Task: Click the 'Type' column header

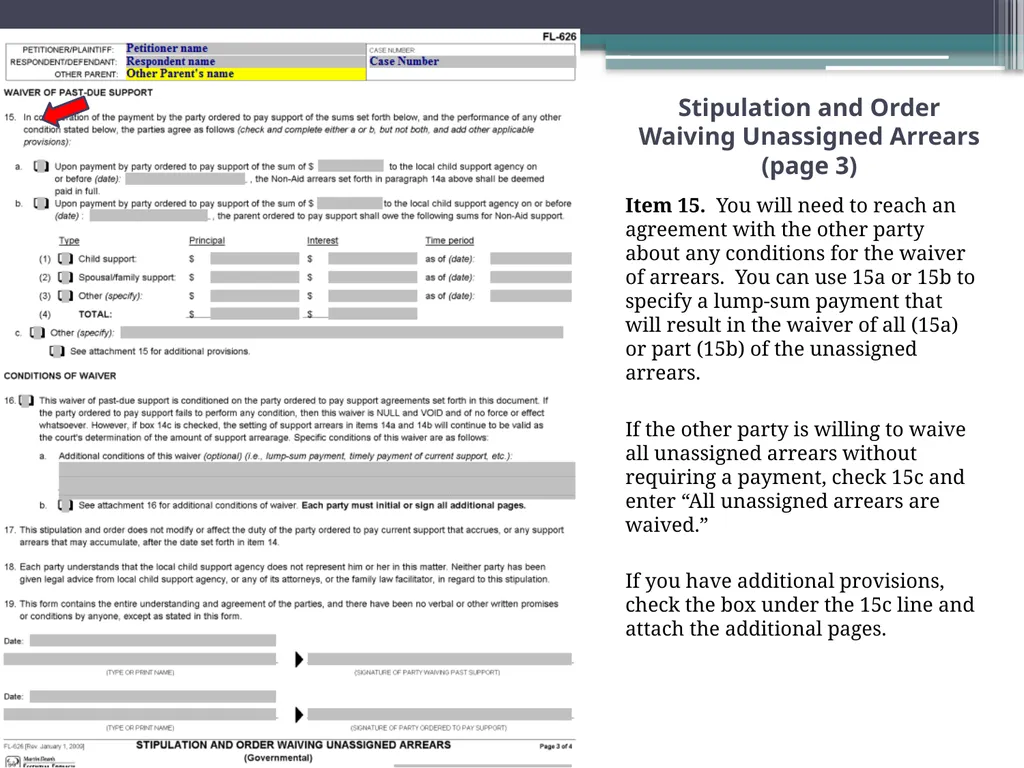Action: tap(69, 240)
